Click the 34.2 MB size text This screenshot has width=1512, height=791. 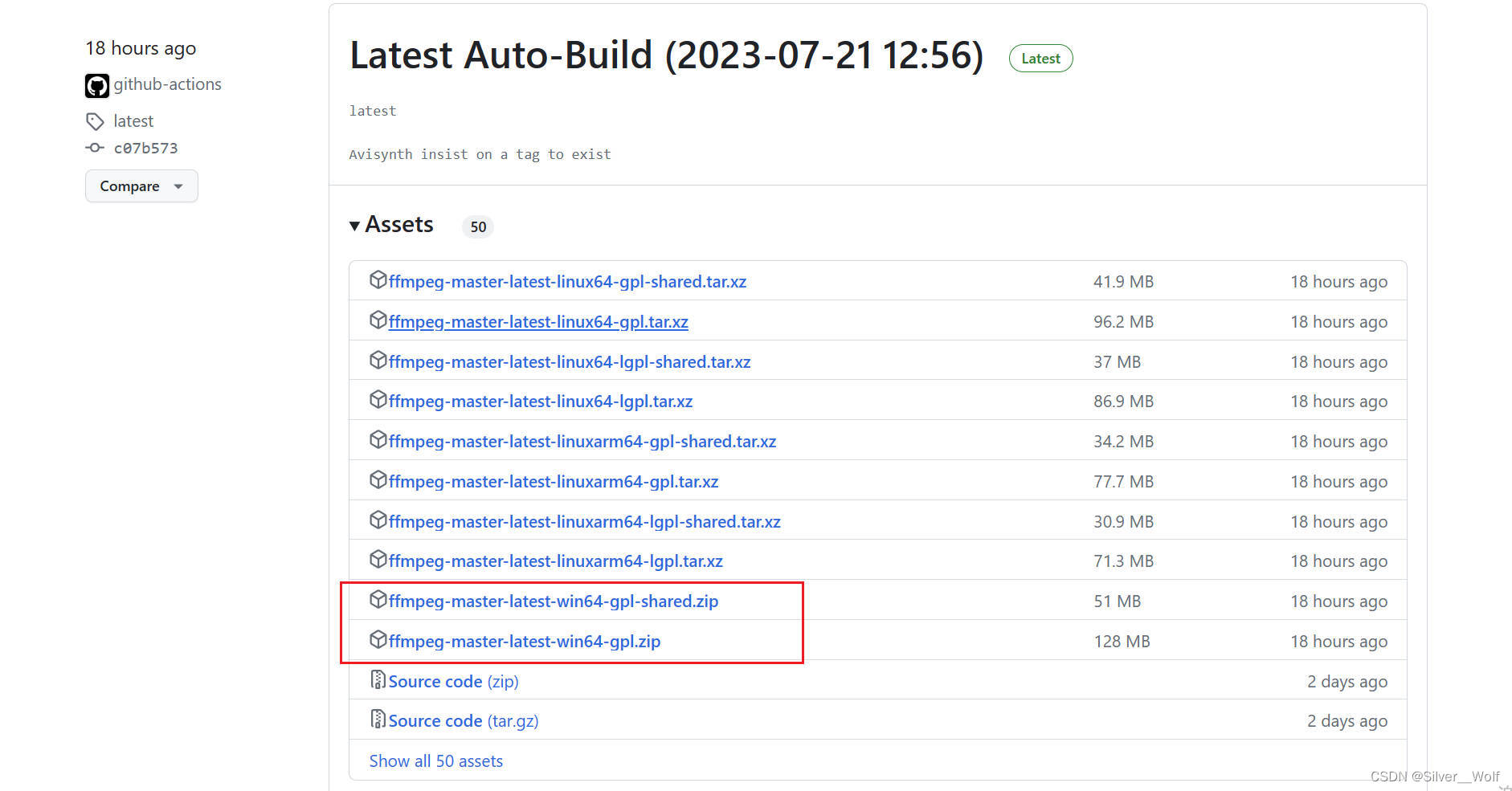[x=1123, y=442]
